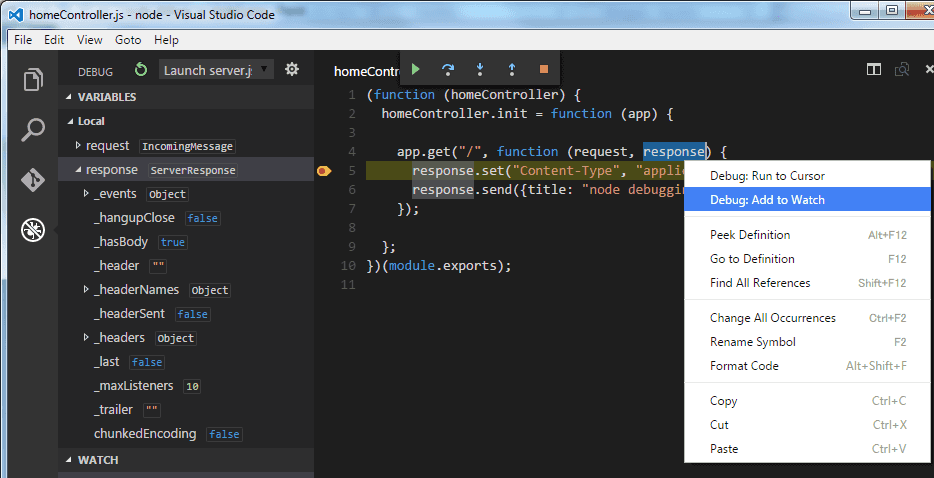This screenshot has height=478, width=934.
Task: Click the Step Into debug icon
Action: tap(480, 69)
